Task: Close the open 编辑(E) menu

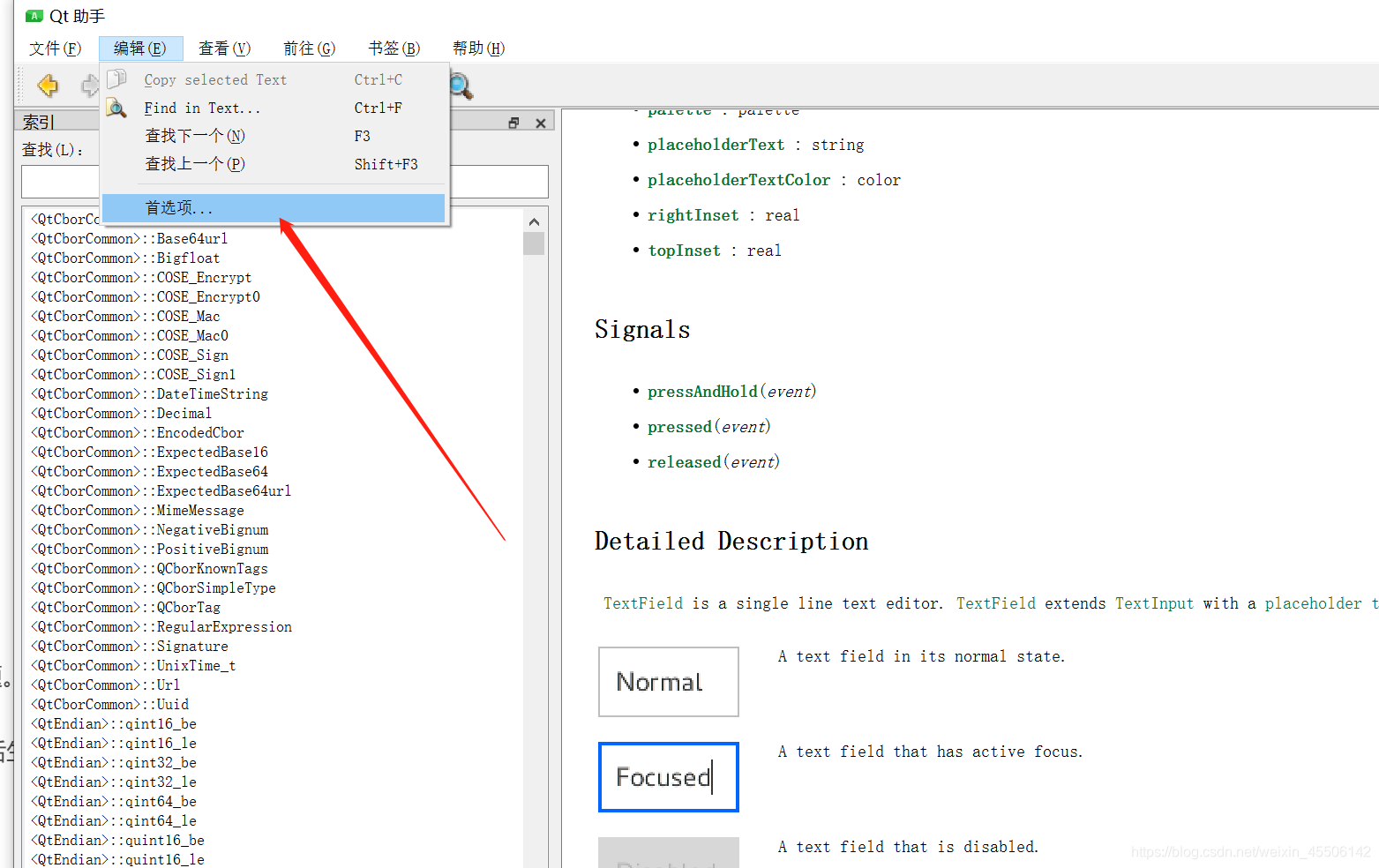Action: click(x=140, y=49)
